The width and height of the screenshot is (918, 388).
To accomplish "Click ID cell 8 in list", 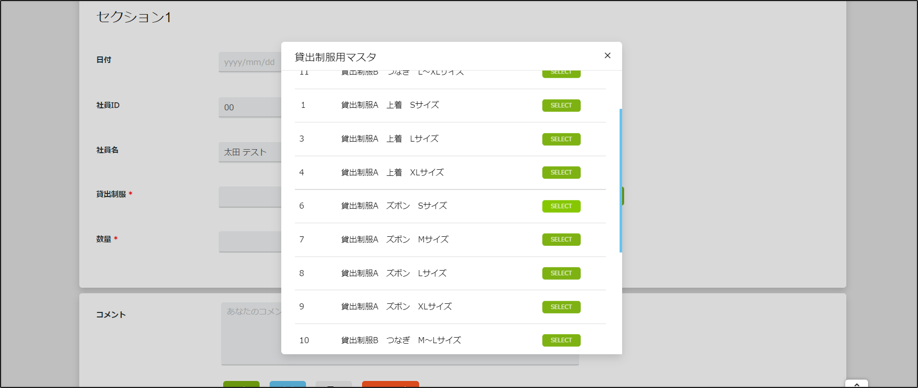I will (302, 273).
